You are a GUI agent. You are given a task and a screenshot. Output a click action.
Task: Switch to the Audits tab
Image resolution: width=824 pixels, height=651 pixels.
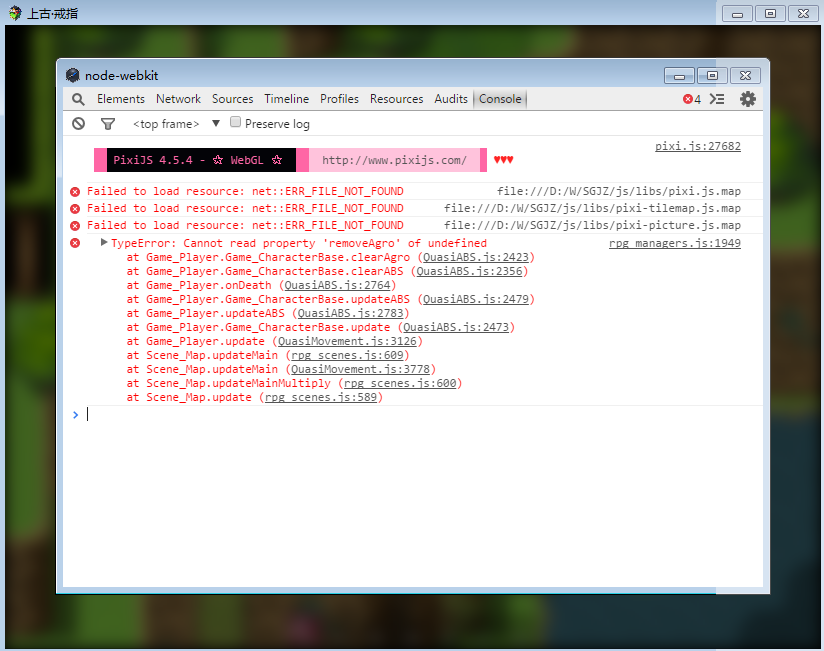(451, 99)
